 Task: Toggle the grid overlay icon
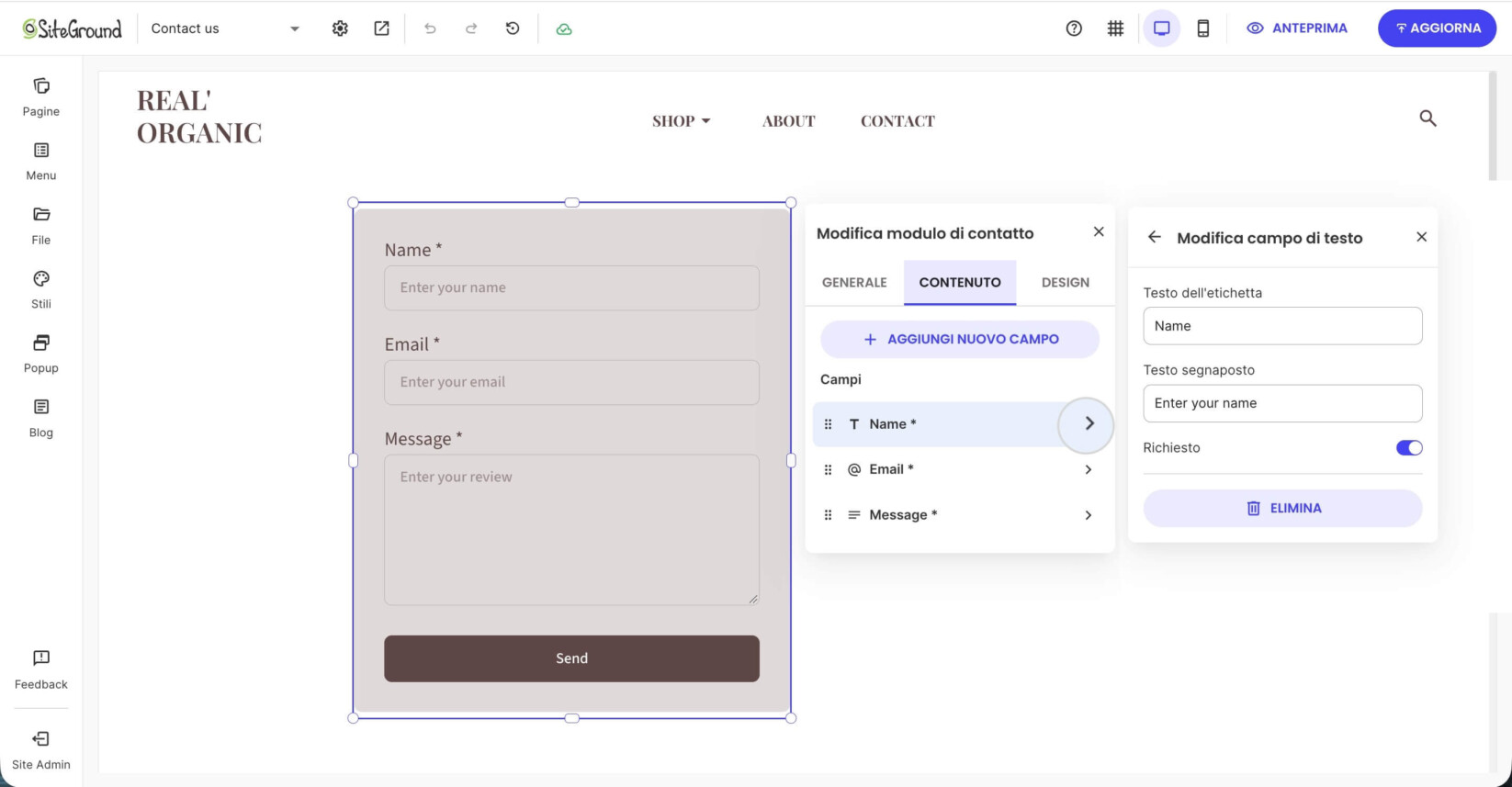(x=1115, y=28)
